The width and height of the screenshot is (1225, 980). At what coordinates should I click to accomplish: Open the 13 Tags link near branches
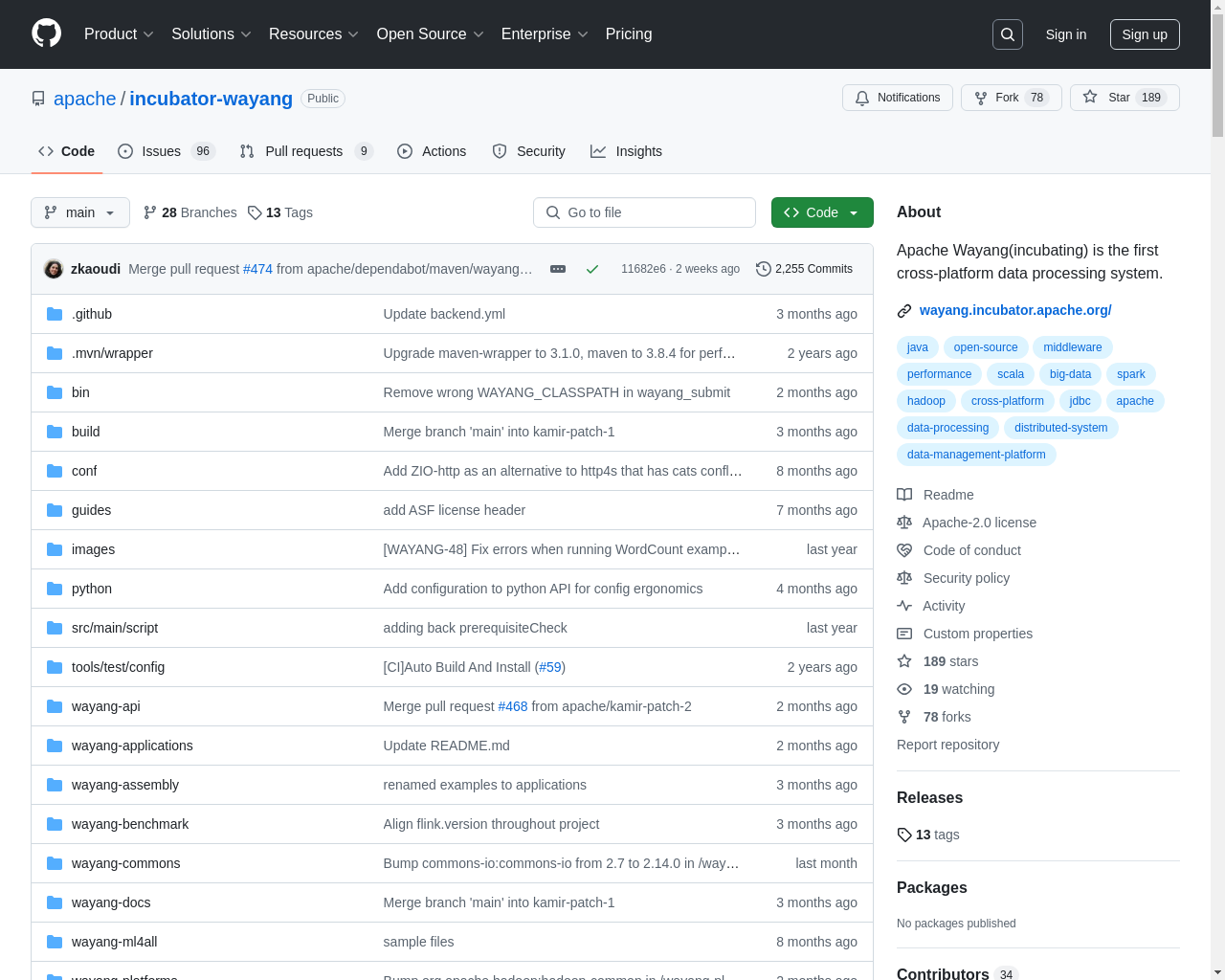[x=280, y=212]
